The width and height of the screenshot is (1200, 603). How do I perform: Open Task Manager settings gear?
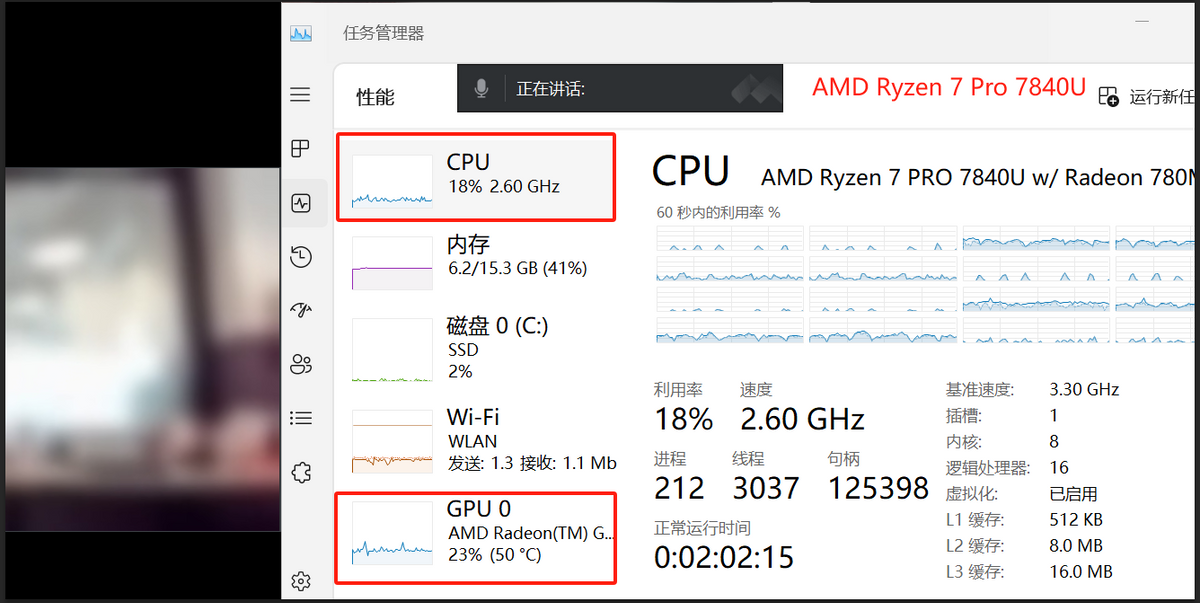301,580
